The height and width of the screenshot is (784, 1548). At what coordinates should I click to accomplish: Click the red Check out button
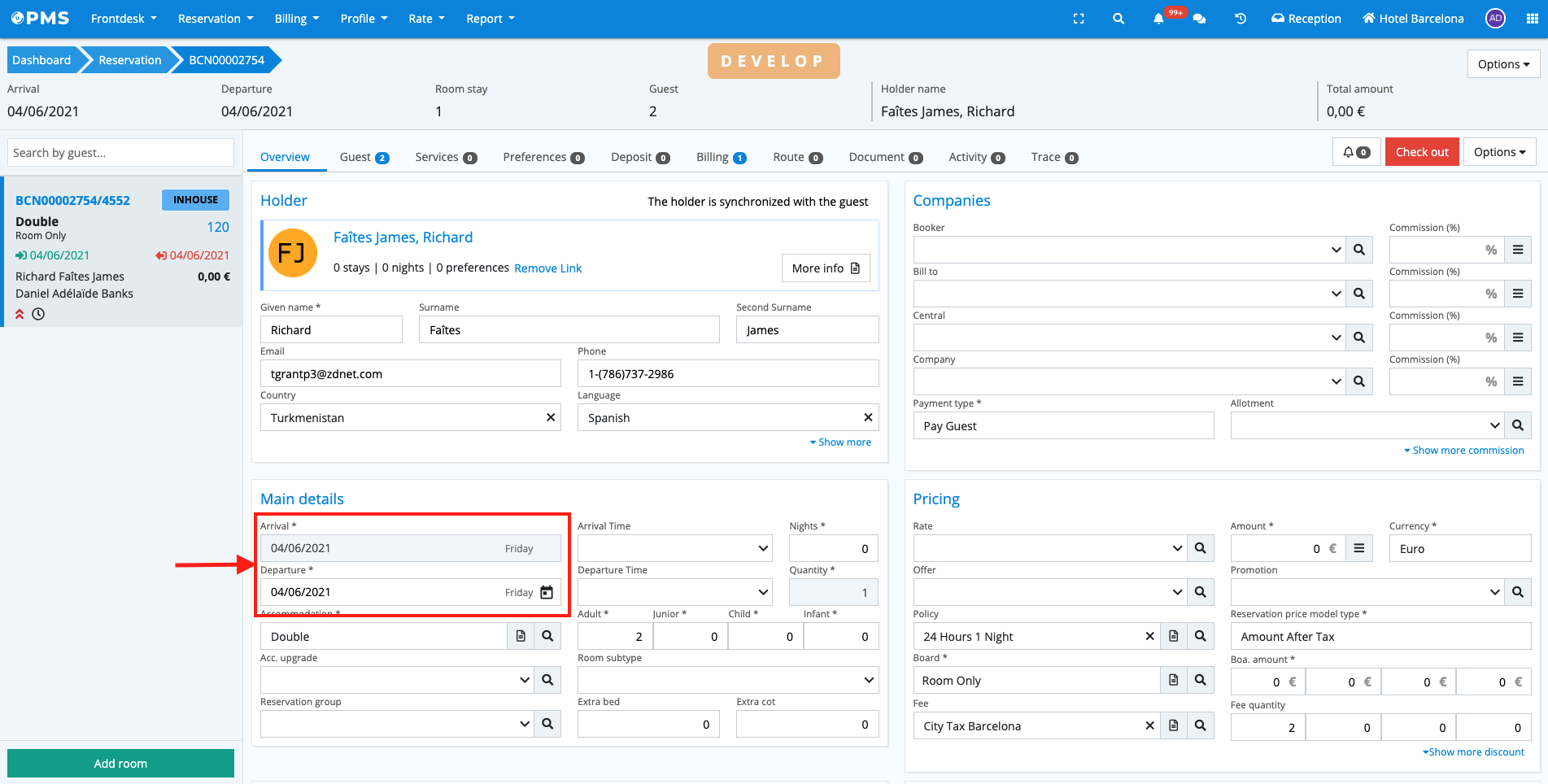[1421, 152]
